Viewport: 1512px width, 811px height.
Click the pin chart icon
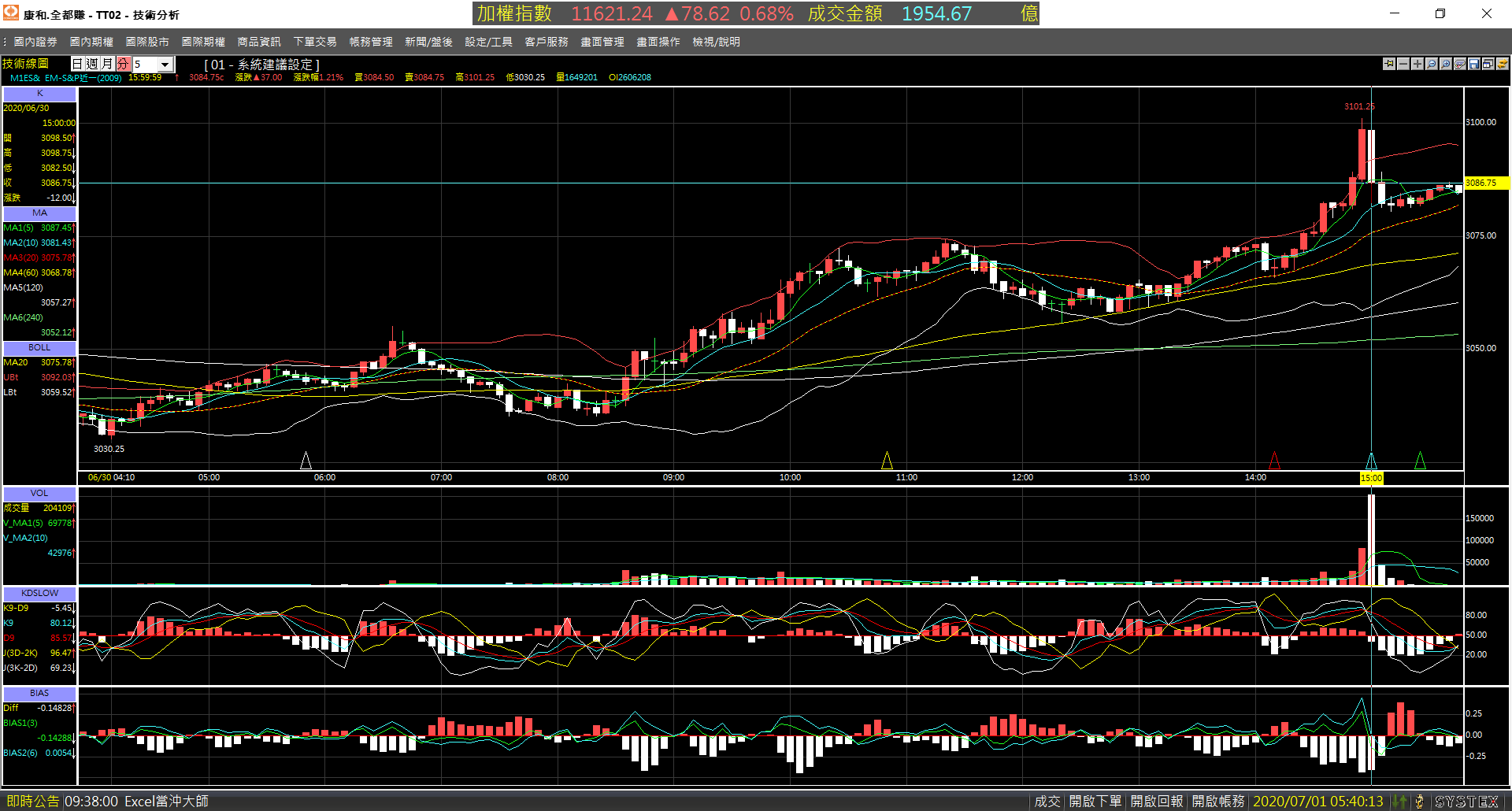[x=1389, y=64]
